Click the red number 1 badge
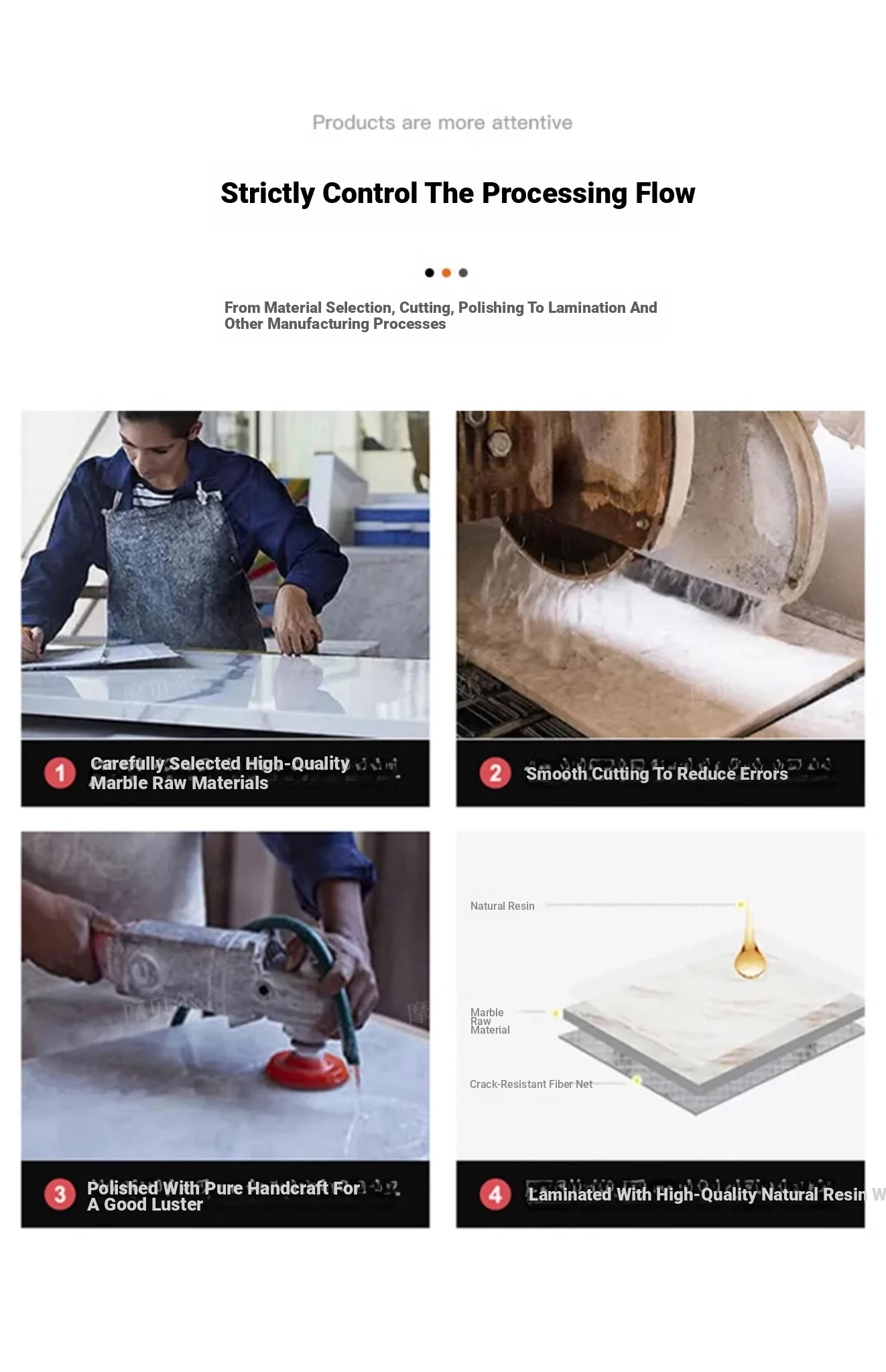886x1372 pixels. pyautogui.click(x=60, y=773)
